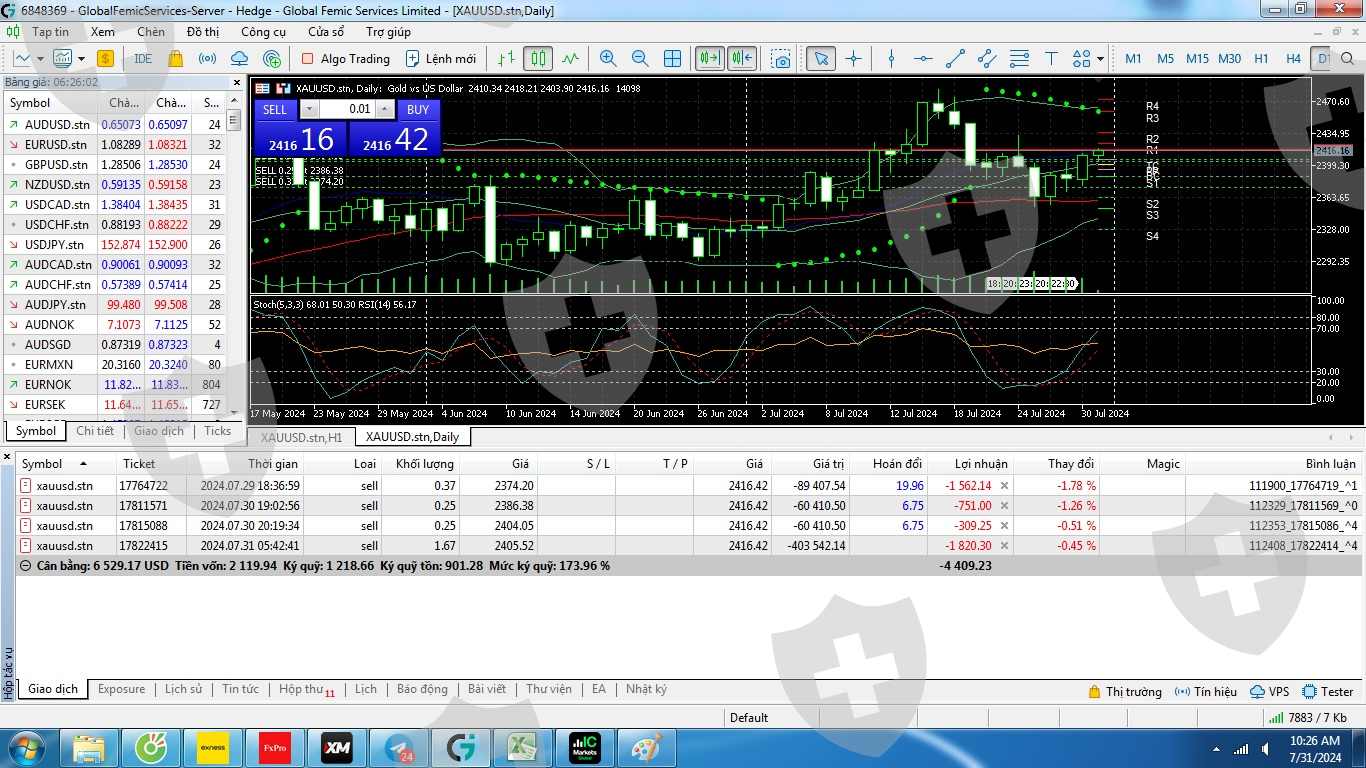The image size is (1366, 768).
Task: Draw a trendline with the trendline tool
Action: pos(955,59)
